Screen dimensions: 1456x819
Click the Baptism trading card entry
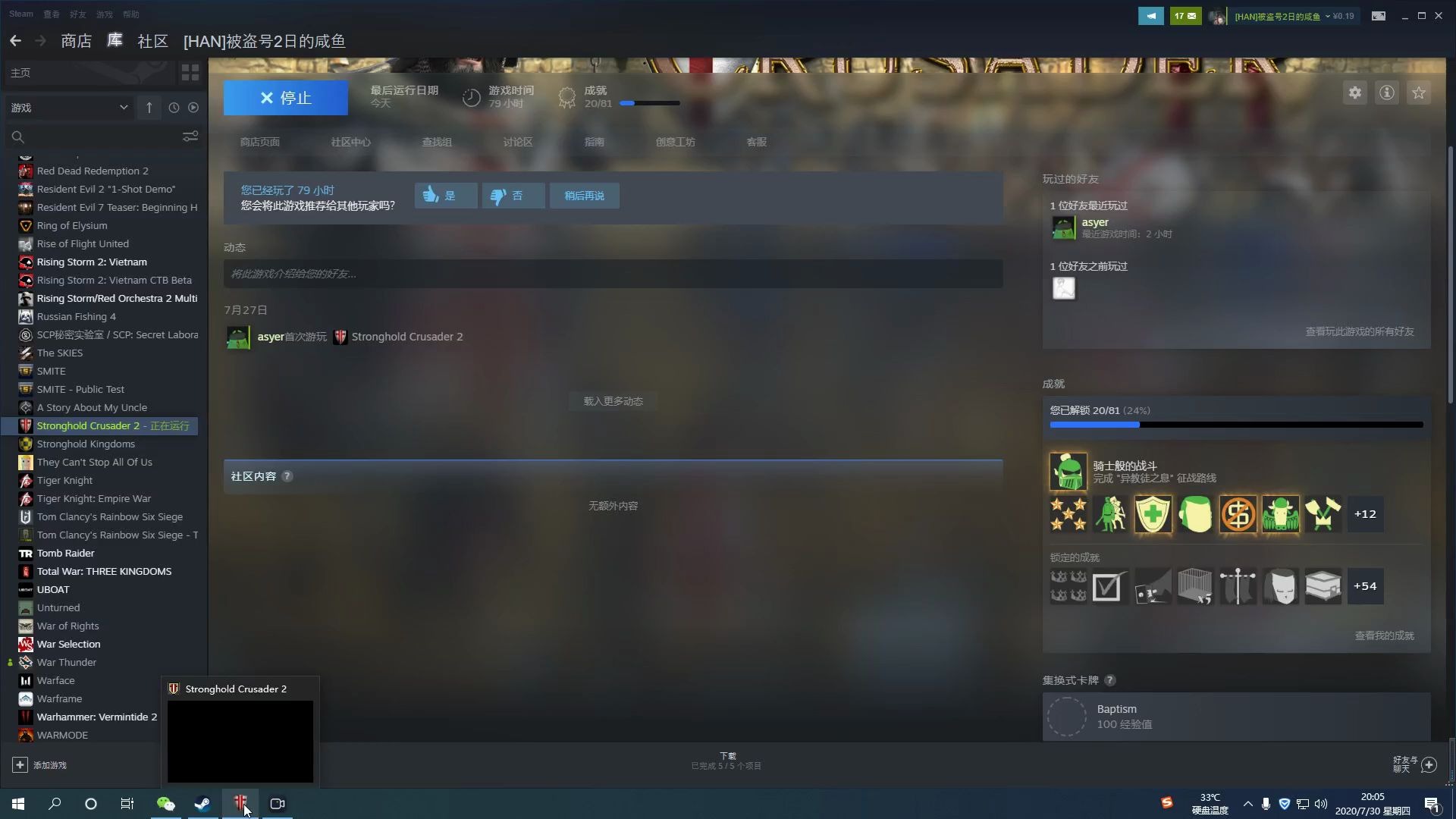pyautogui.click(x=1237, y=717)
